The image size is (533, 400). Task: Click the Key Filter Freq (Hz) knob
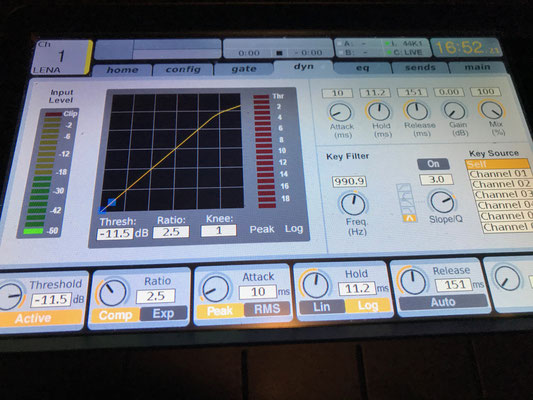pos(353,204)
